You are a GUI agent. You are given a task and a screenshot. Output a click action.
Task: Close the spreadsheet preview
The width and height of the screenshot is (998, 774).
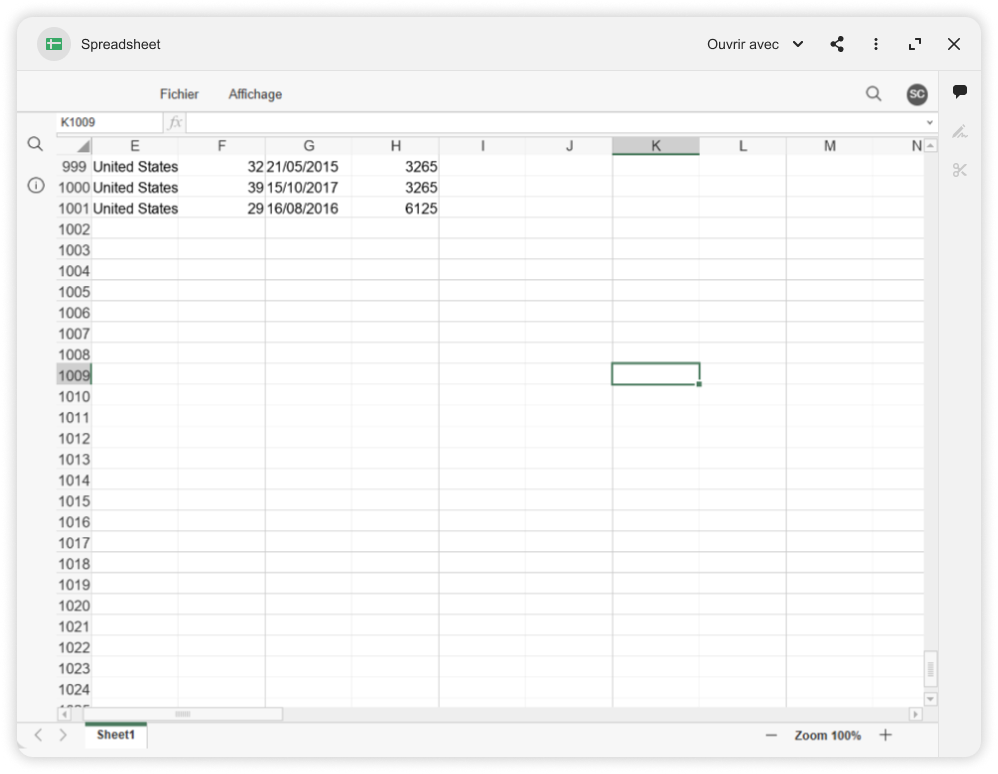pyautogui.click(x=953, y=44)
